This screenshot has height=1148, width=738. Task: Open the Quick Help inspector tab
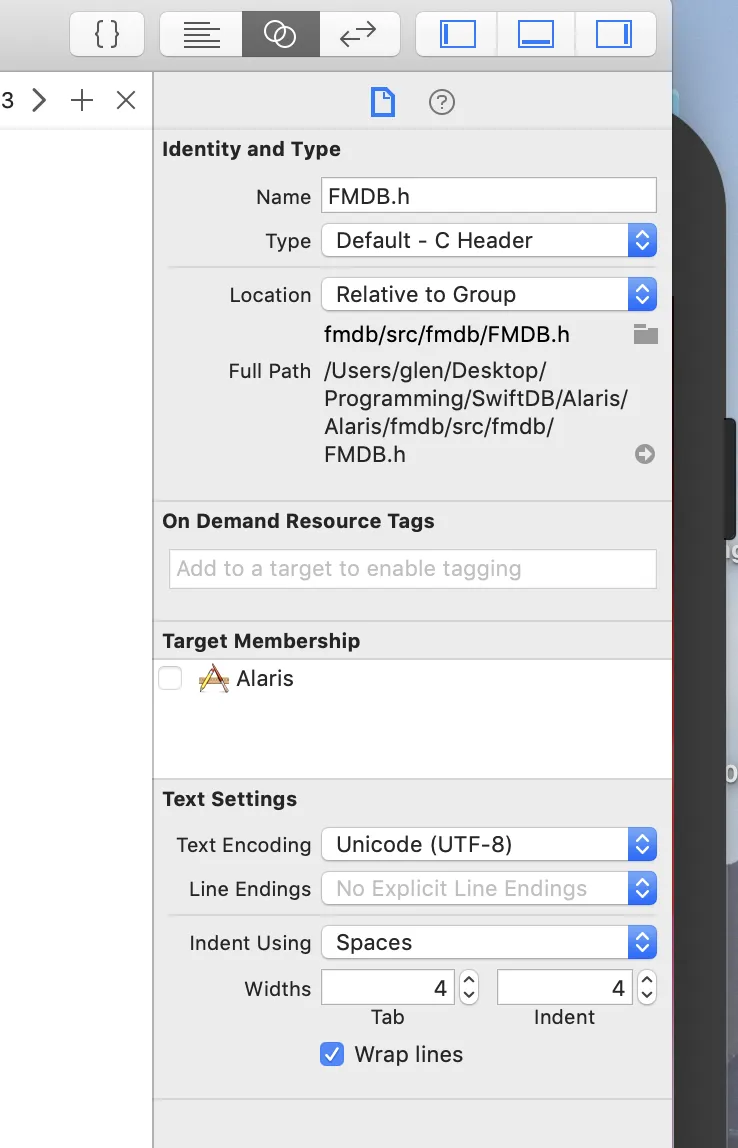(441, 102)
